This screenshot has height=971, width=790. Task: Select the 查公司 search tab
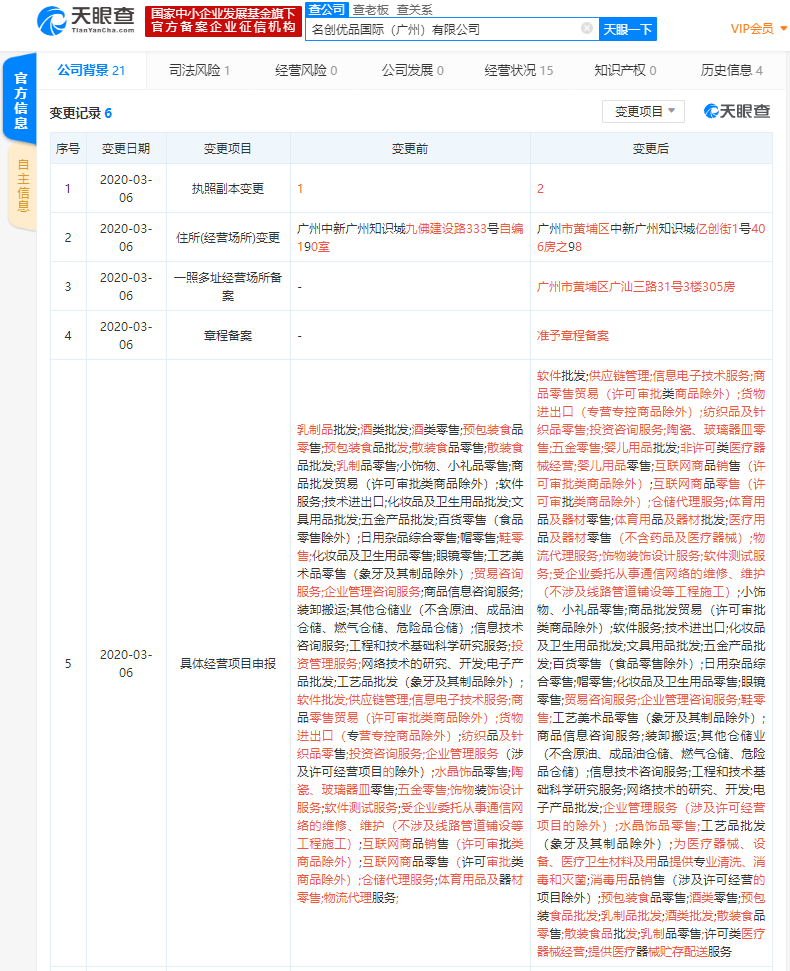tap(327, 9)
